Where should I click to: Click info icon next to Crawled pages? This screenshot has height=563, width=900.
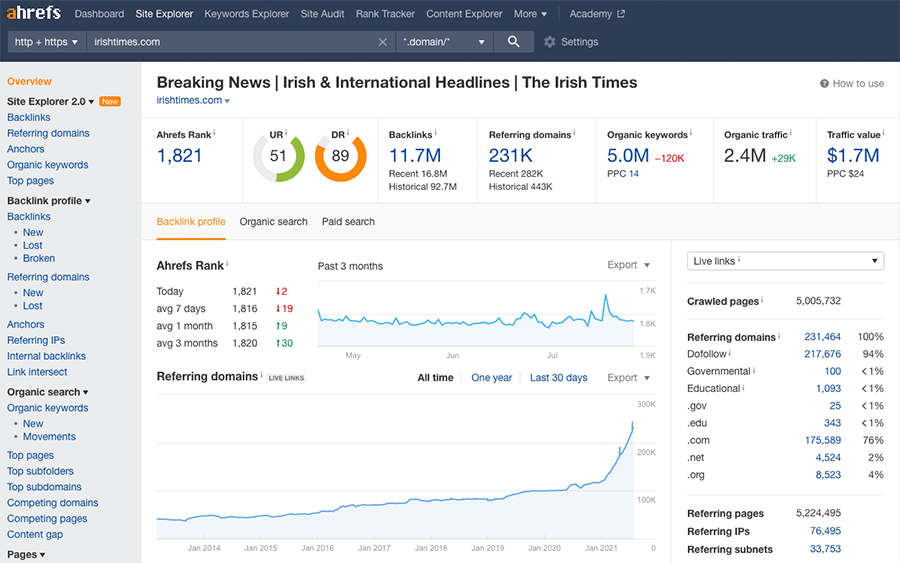click(x=762, y=300)
